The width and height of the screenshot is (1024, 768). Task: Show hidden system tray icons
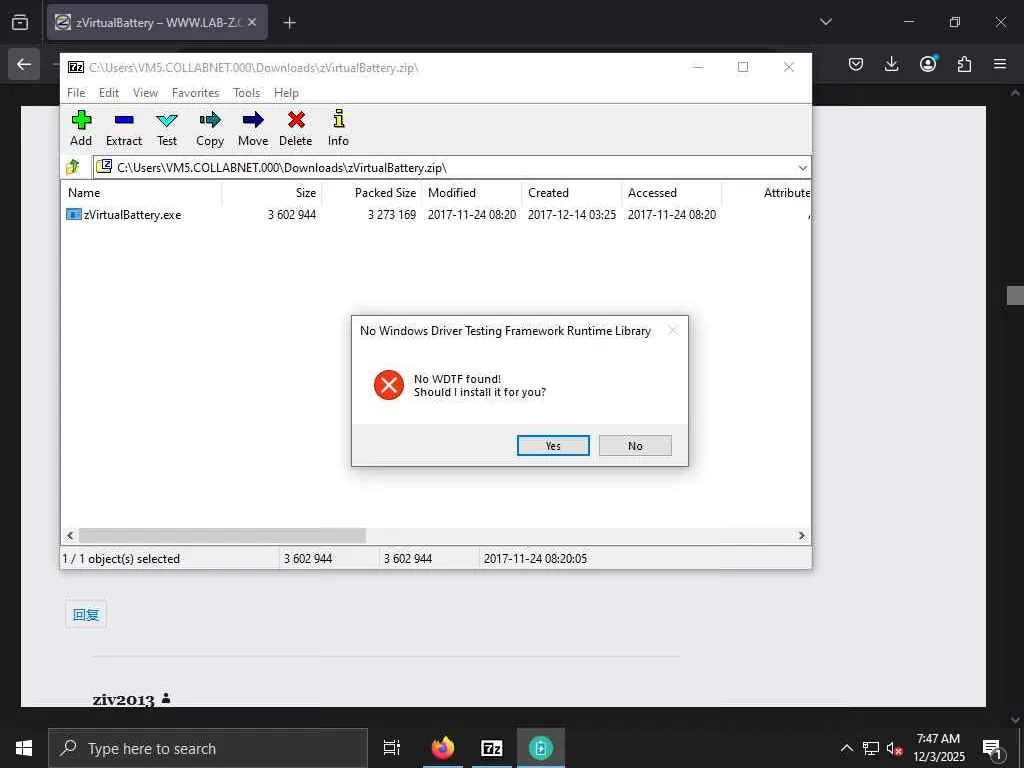click(846, 748)
